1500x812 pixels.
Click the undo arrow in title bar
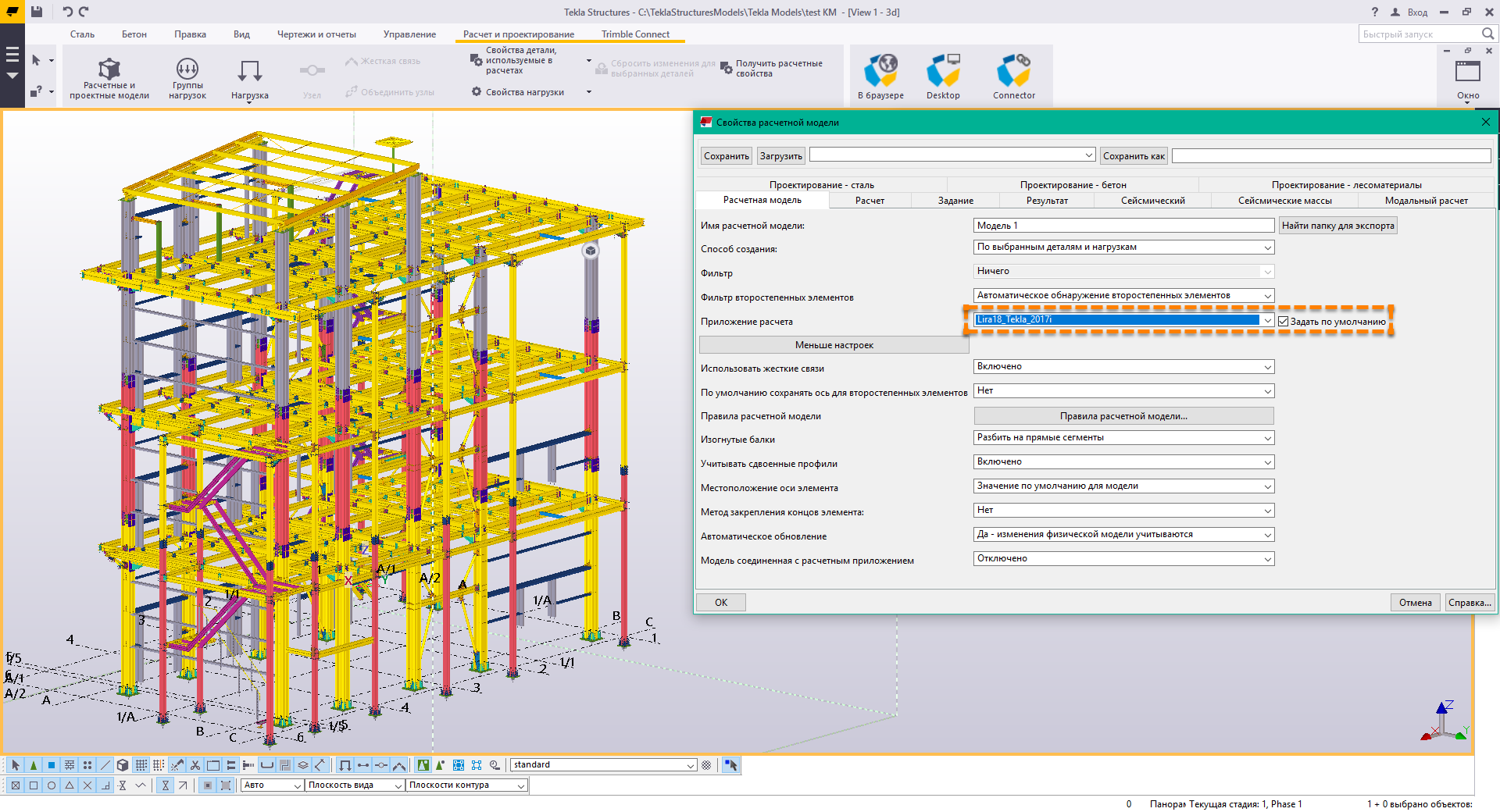coord(68,12)
